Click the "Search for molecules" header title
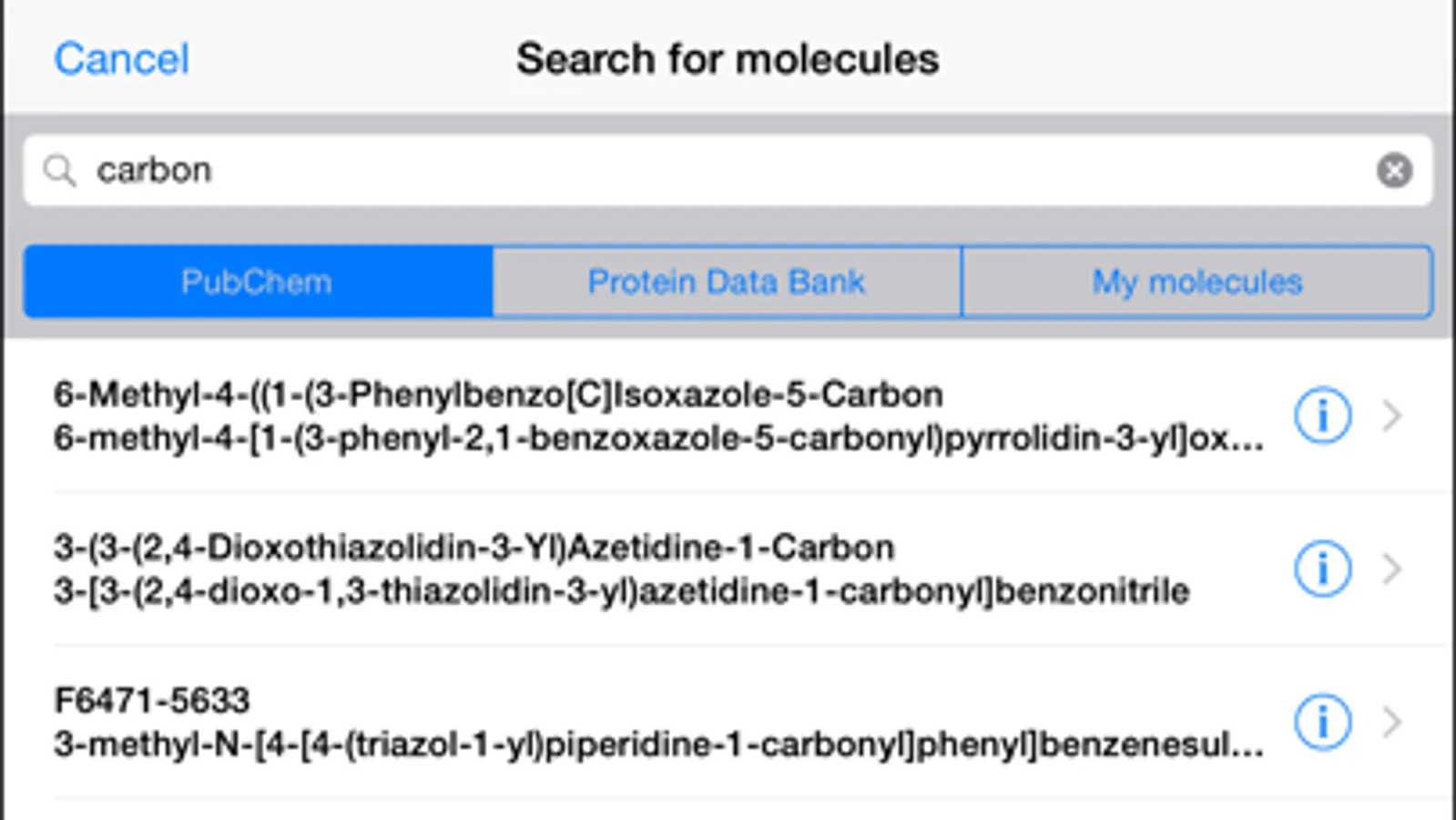 pyautogui.click(x=728, y=60)
